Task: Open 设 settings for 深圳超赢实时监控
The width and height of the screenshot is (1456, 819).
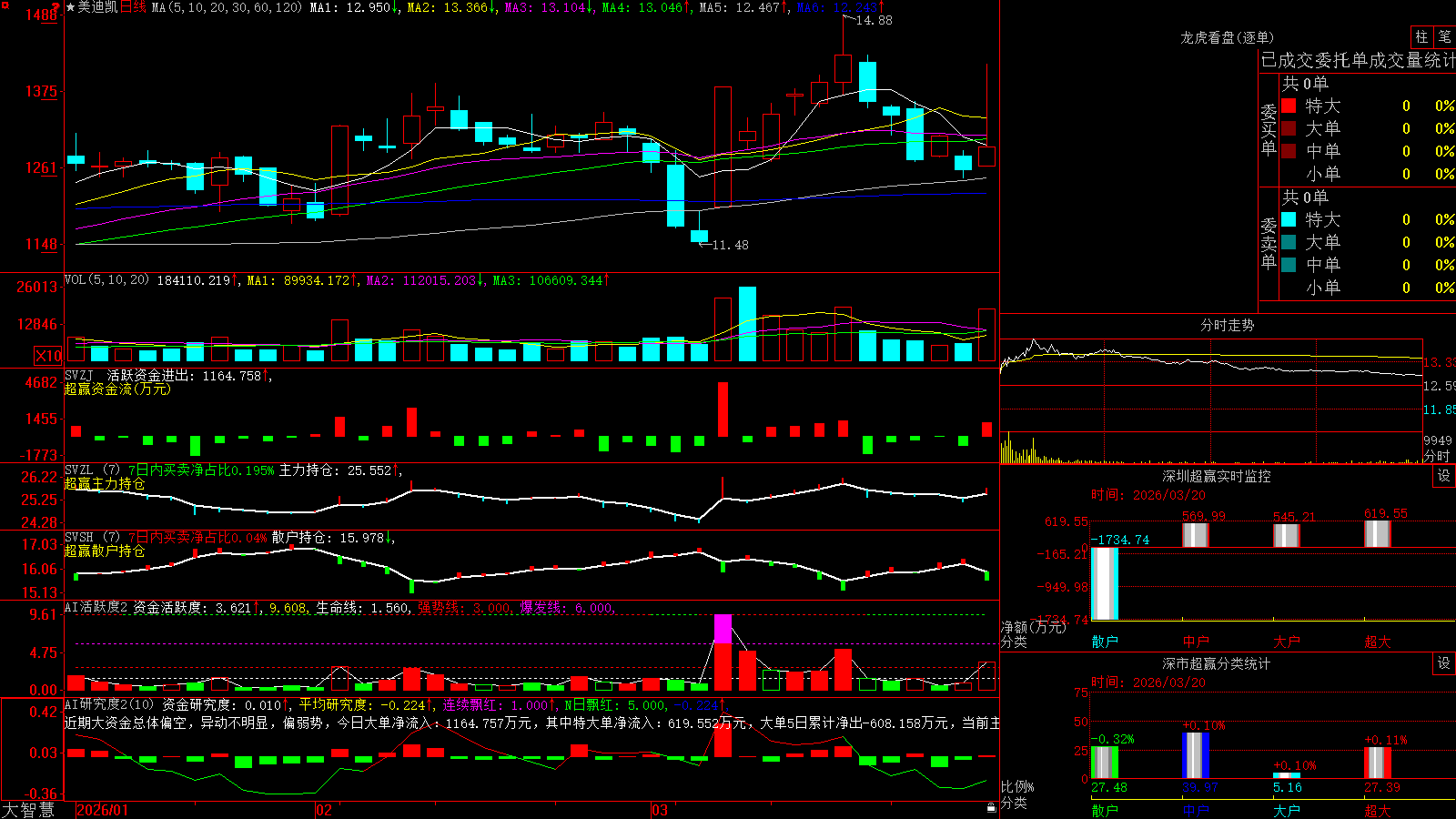Action: 1444,476
